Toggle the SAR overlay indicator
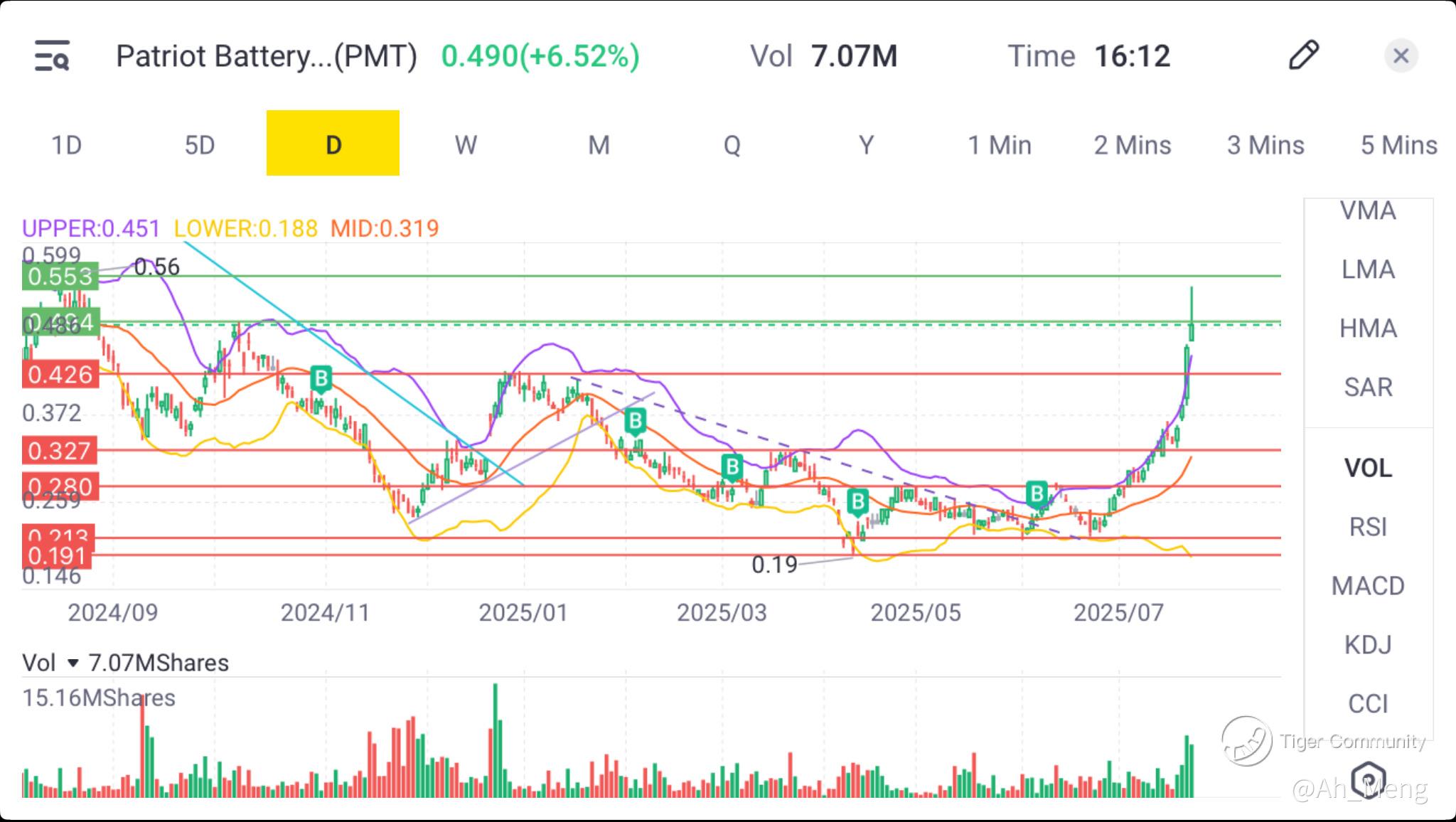The image size is (1456, 822). pyautogui.click(x=1367, y=387)
